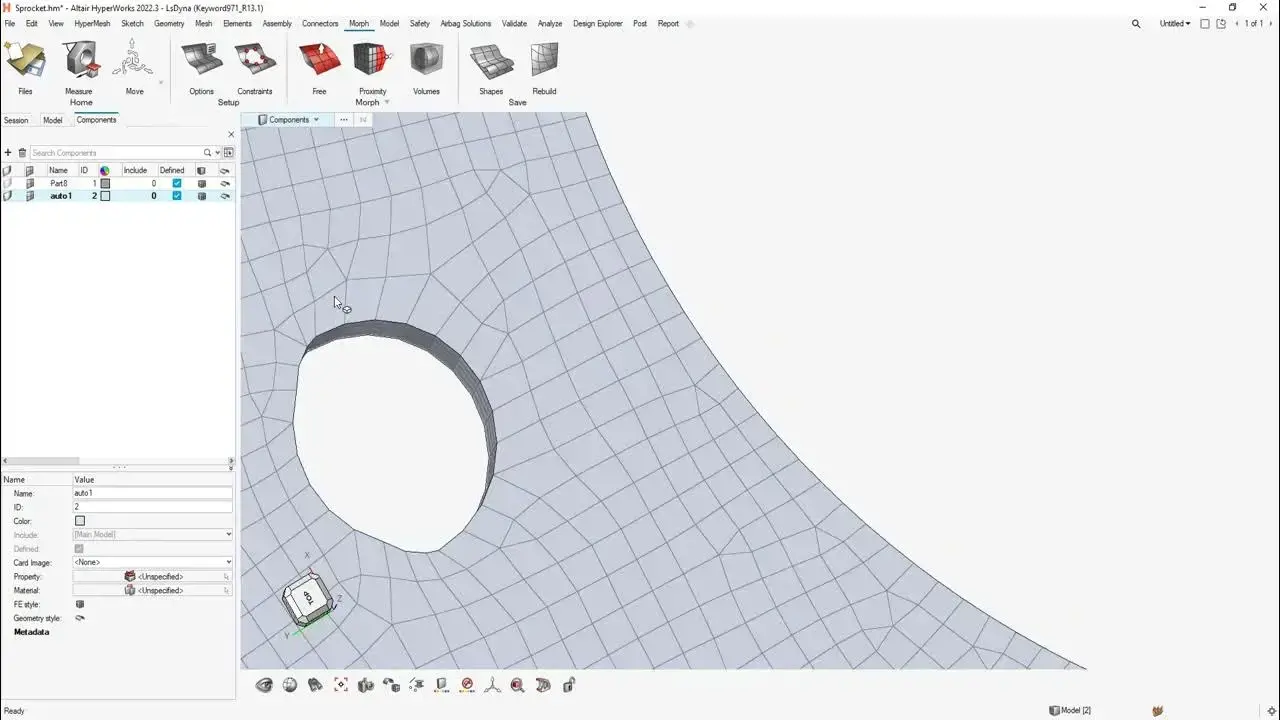Open the Shapes tool in the Save group
This screenshot has width=1280, height=720.
(x=491, y=66)
